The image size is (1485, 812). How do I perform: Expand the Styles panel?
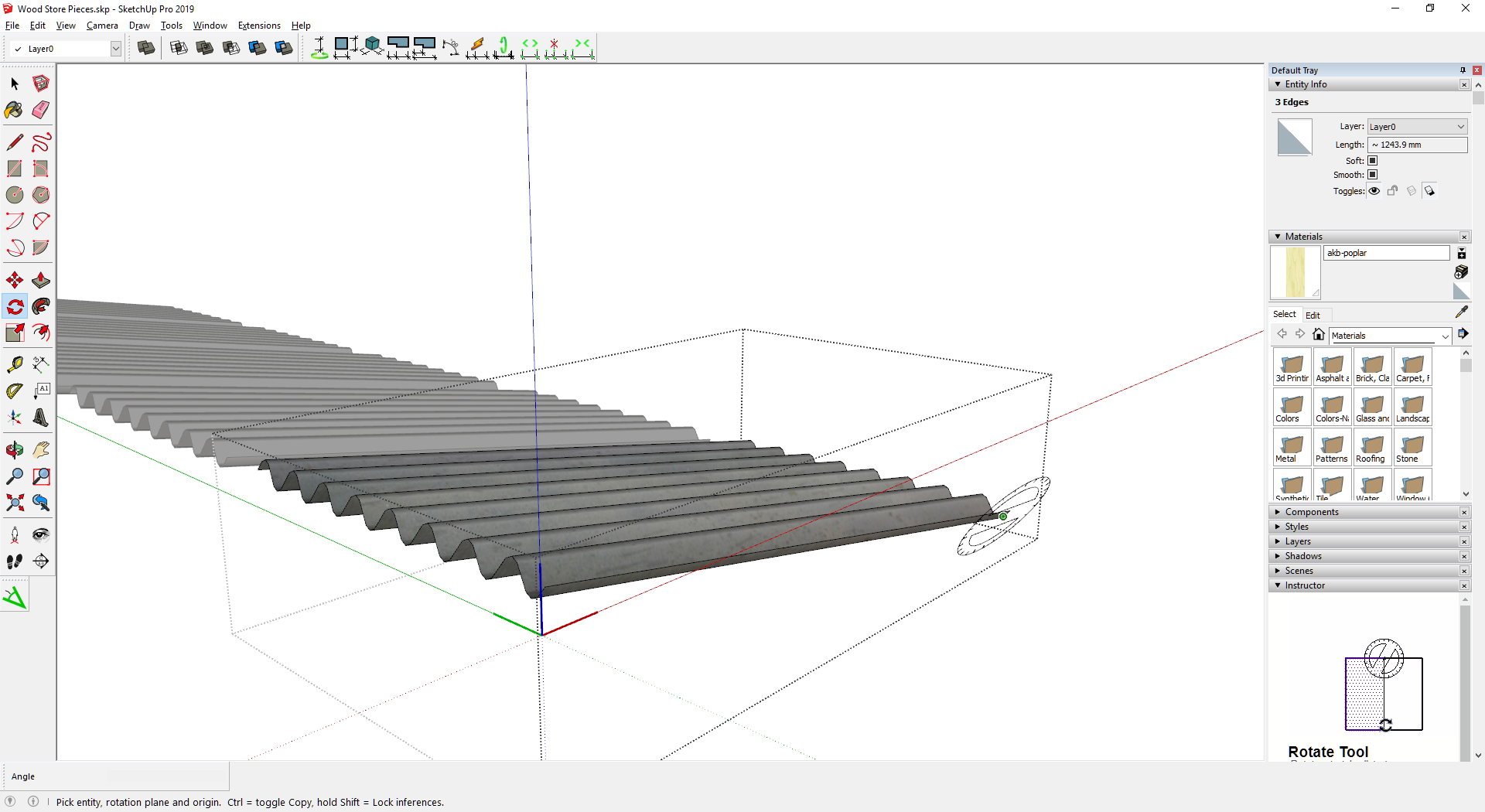tap(1278, 527)
